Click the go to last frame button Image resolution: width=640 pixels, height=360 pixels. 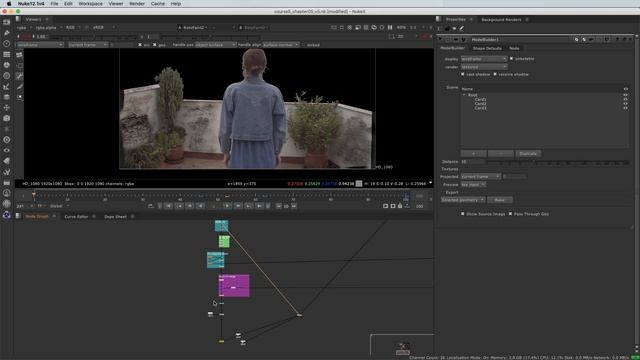pyautogui.click(x=260, y=206)
